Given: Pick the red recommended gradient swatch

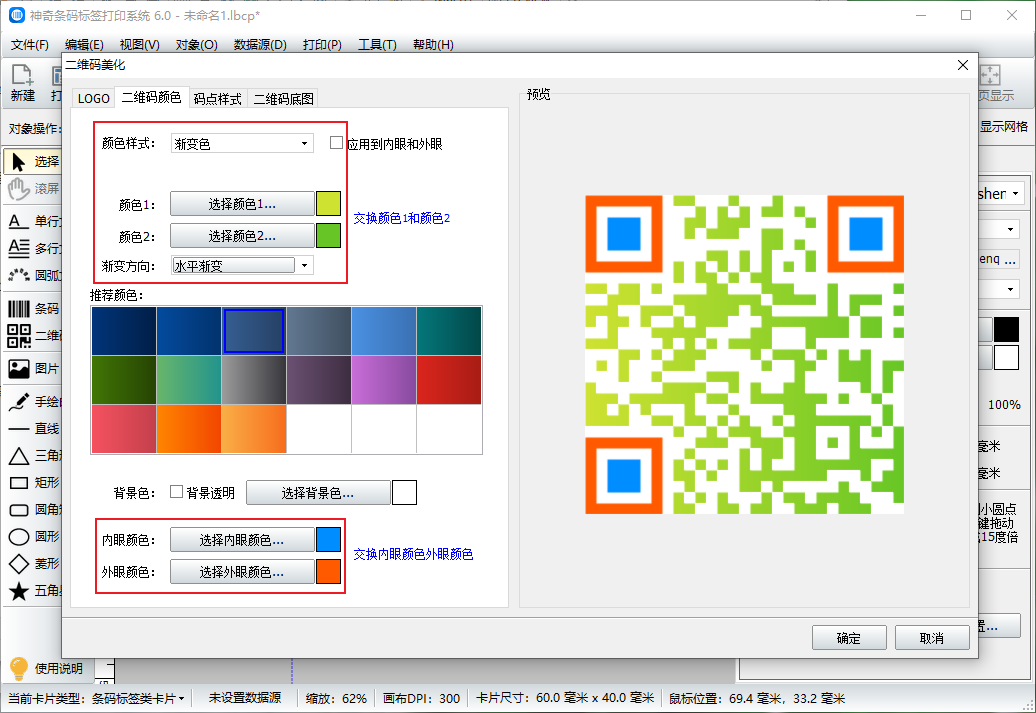Looking at the screenshot, I should click(x=449, y=380).
